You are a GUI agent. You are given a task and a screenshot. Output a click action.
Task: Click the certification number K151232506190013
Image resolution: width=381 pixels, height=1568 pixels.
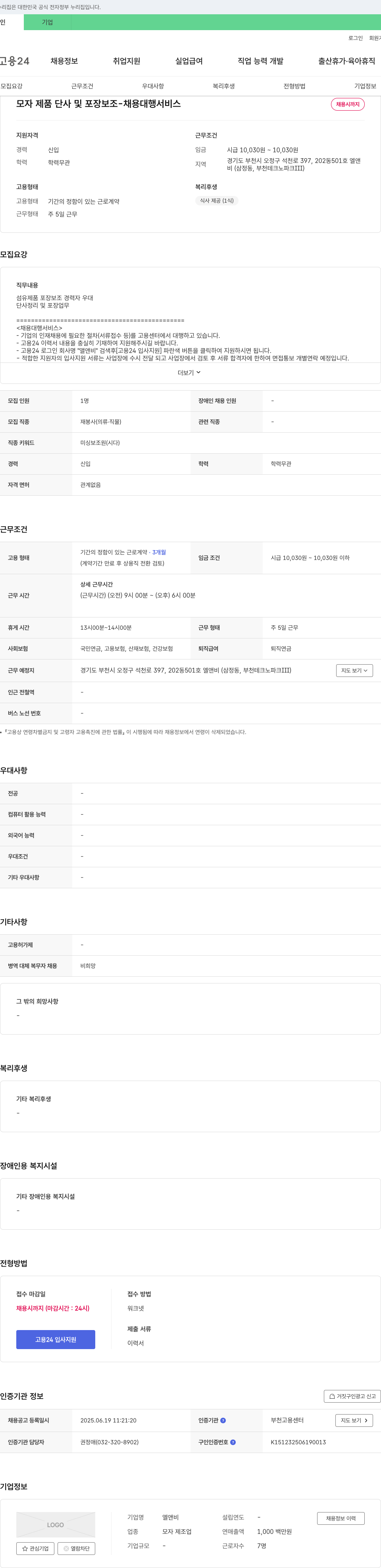click(x=299, y=1442)
